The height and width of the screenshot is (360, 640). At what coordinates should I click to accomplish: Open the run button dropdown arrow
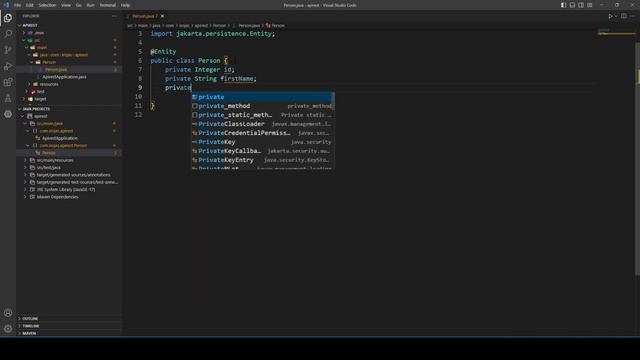(x=616, y=16)
